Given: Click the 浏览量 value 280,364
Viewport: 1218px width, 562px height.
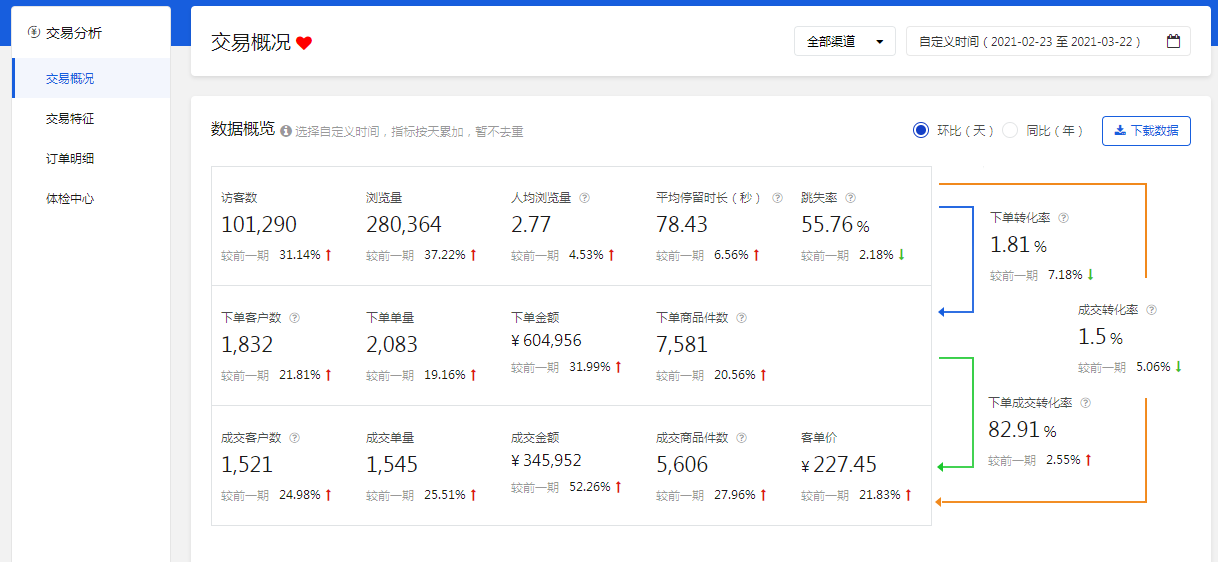Looking at the screenshot, I should pos(404,225).
